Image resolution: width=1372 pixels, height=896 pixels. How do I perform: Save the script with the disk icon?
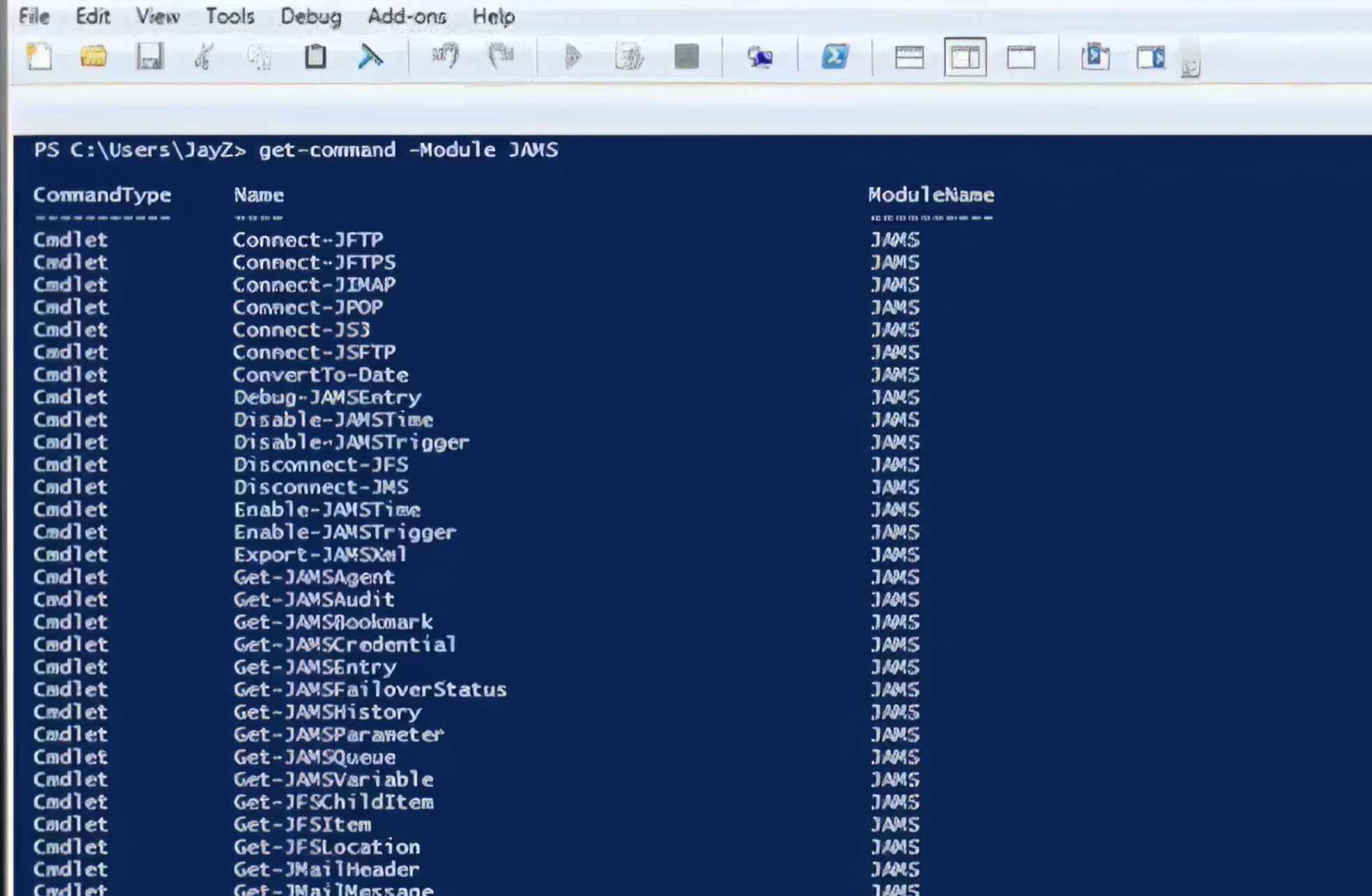tap(150, 59)
